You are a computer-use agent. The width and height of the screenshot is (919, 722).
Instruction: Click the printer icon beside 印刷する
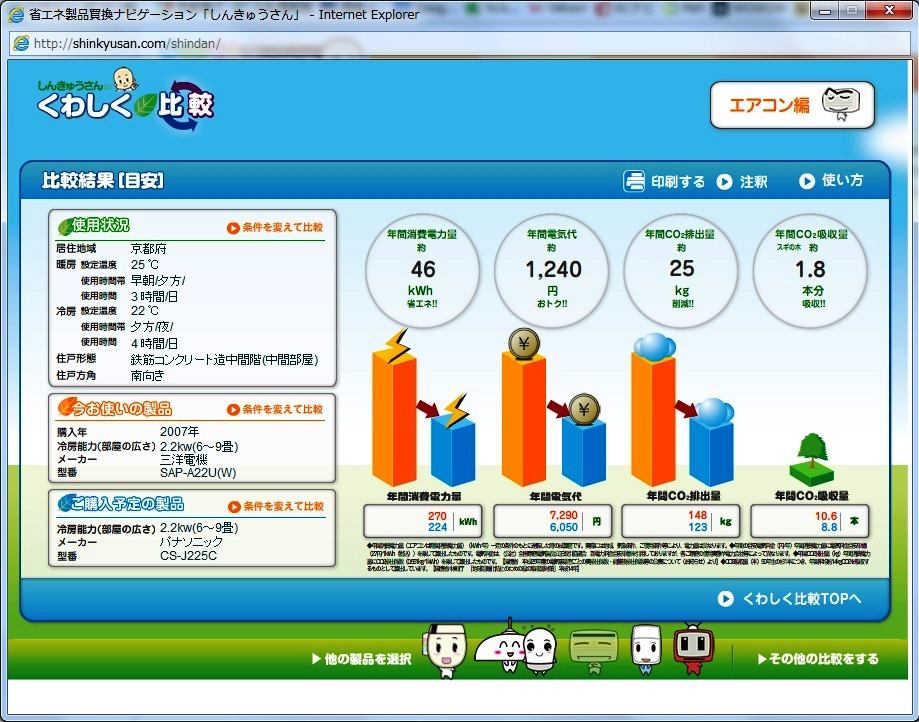pyautogui.click(x=634, y=181)
